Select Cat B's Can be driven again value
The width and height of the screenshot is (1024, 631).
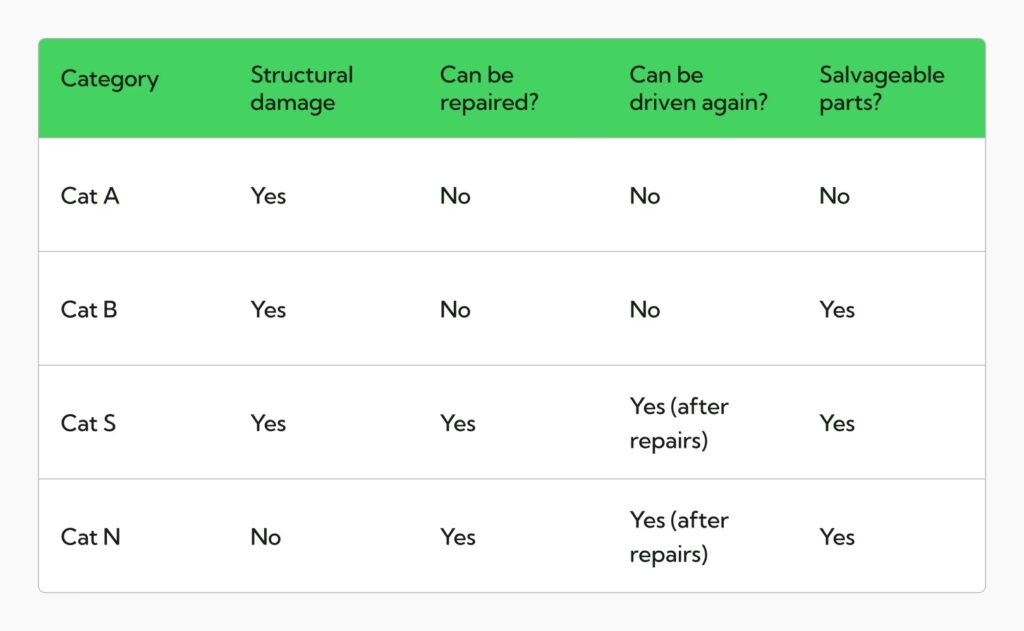(x=645, y=310)
